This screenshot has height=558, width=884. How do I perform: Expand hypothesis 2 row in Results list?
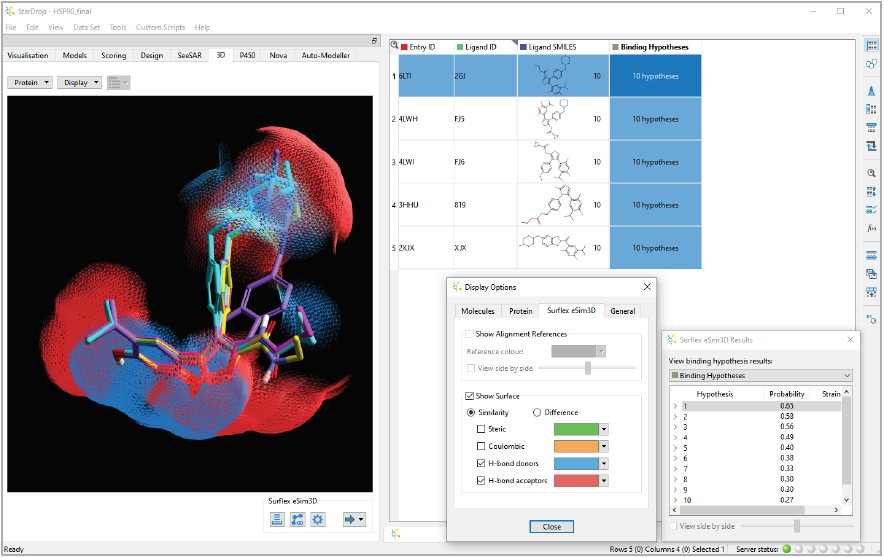tap(675, 417)
